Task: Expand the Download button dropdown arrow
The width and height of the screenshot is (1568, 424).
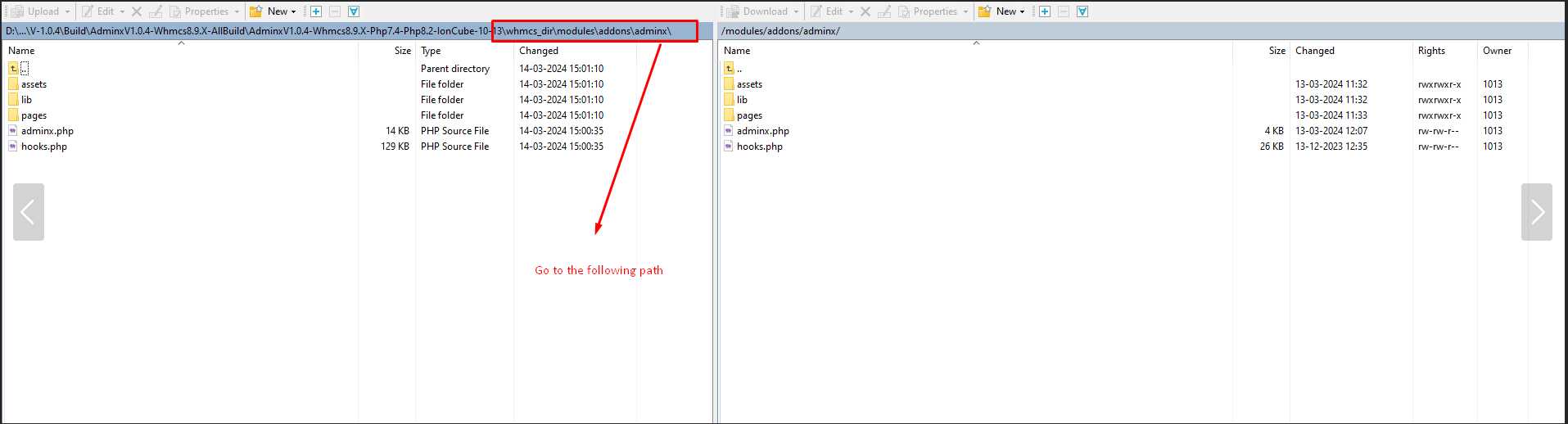Action: point(796,11)
